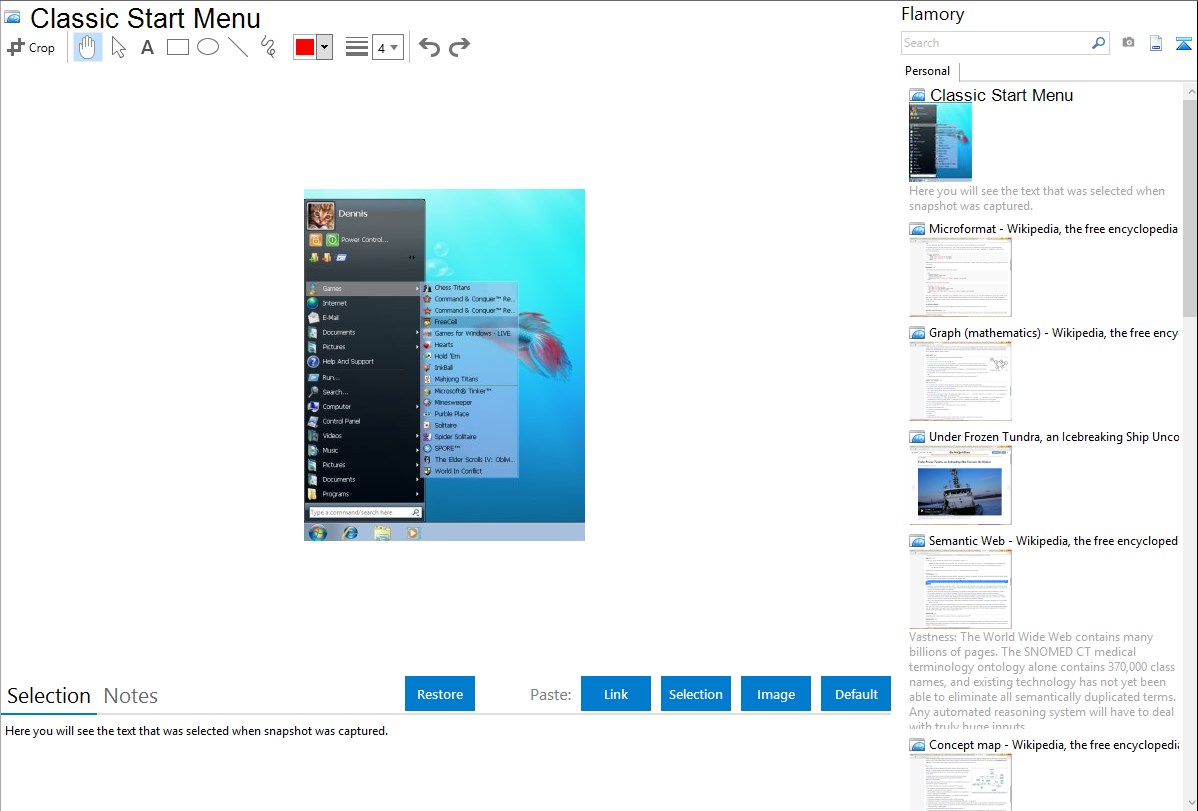The width and height of the screenshot is (1198, 811).
Task: Click the snapshot icon beside Classic Start Menu title
Action: click(13, 17)
